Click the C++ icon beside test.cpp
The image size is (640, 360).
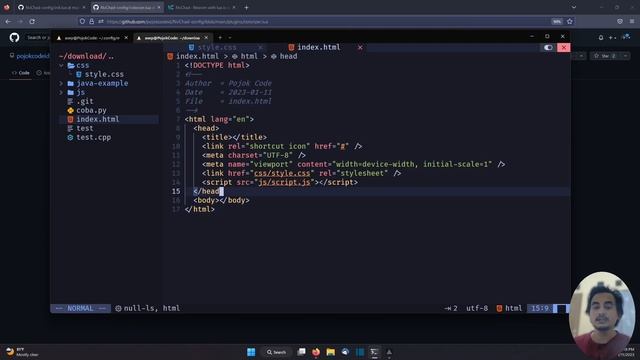(x=70, y=138)
